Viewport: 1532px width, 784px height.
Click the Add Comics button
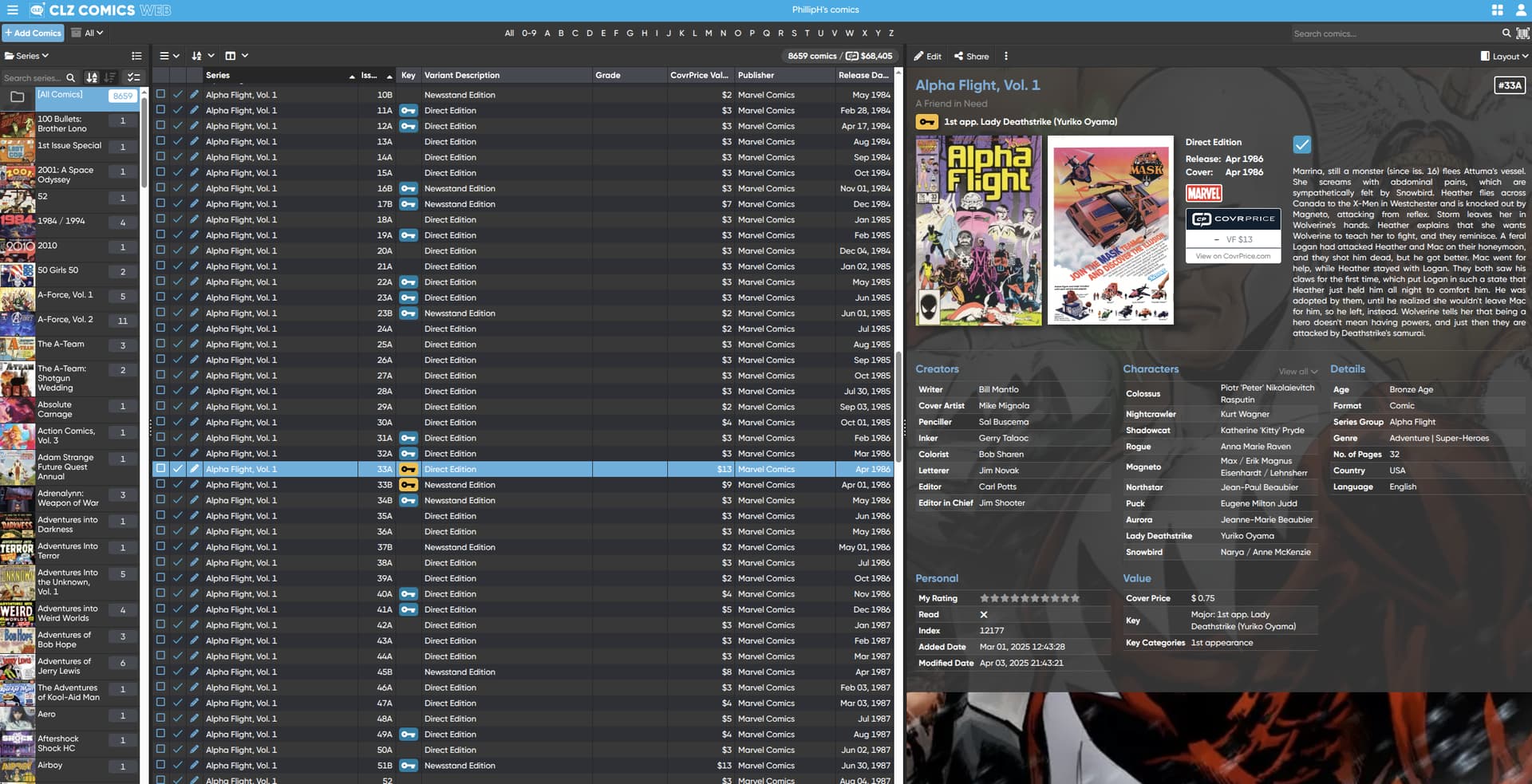[33, 33]
